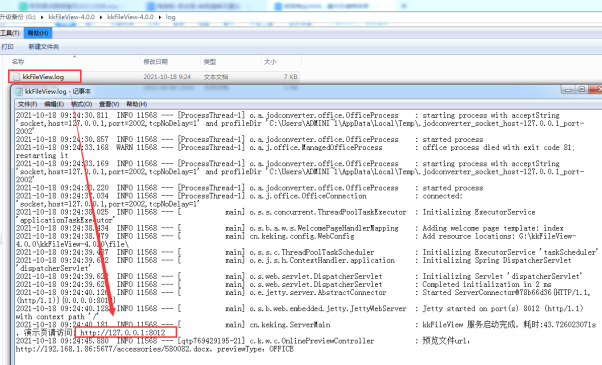The width and height of the screenshot is (602, 365).
Task: Click the 文本文档 type cell
Action: coord(216,77)
